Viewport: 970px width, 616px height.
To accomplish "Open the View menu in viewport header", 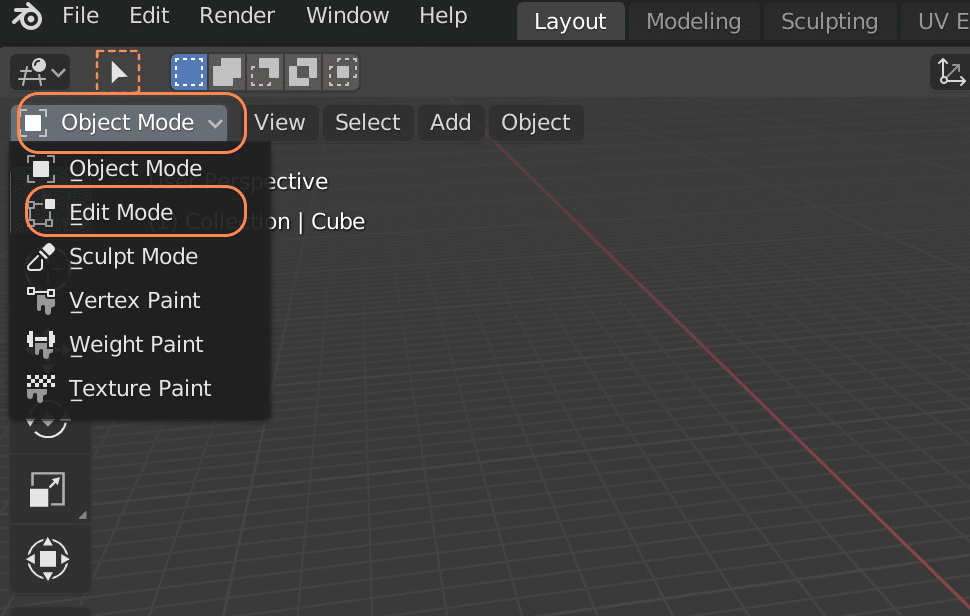I will tap(280, 122).
